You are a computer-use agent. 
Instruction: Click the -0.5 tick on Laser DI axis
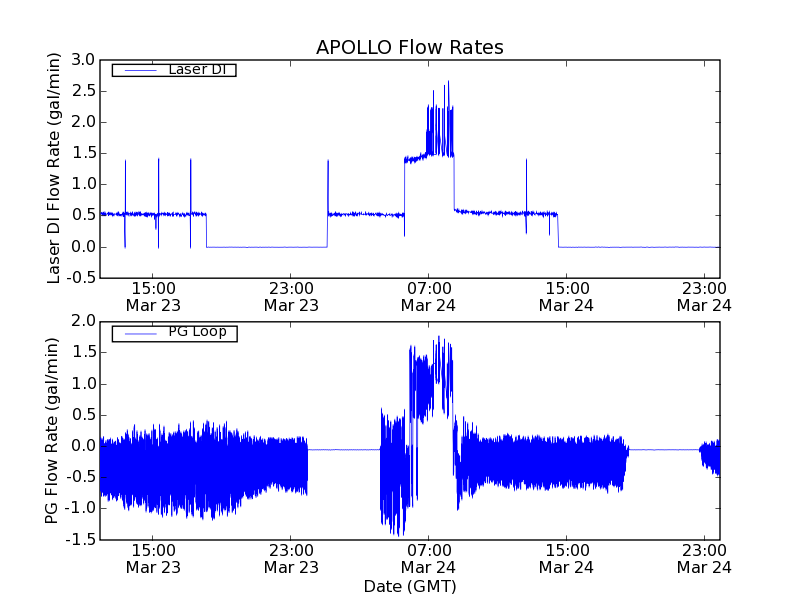click(x=80, y=278)
